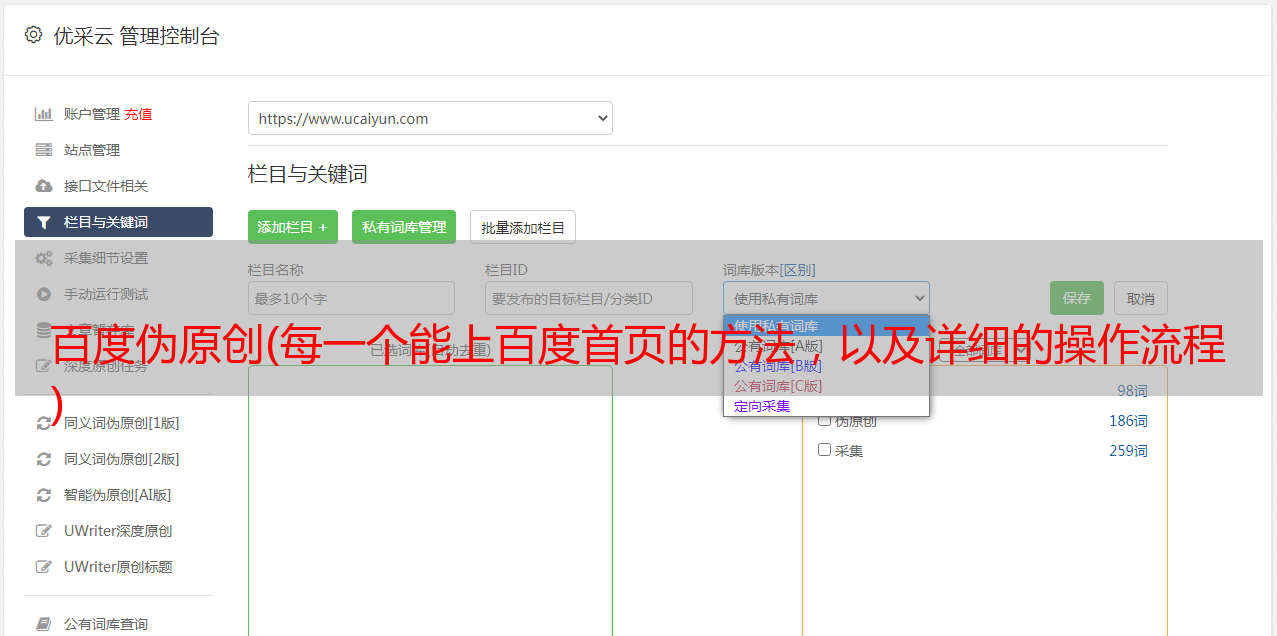Click the 批量添加栏目 button
The height and width of the screenshot is (636, 1277).
pyautogui.click(x=523, y=227)
